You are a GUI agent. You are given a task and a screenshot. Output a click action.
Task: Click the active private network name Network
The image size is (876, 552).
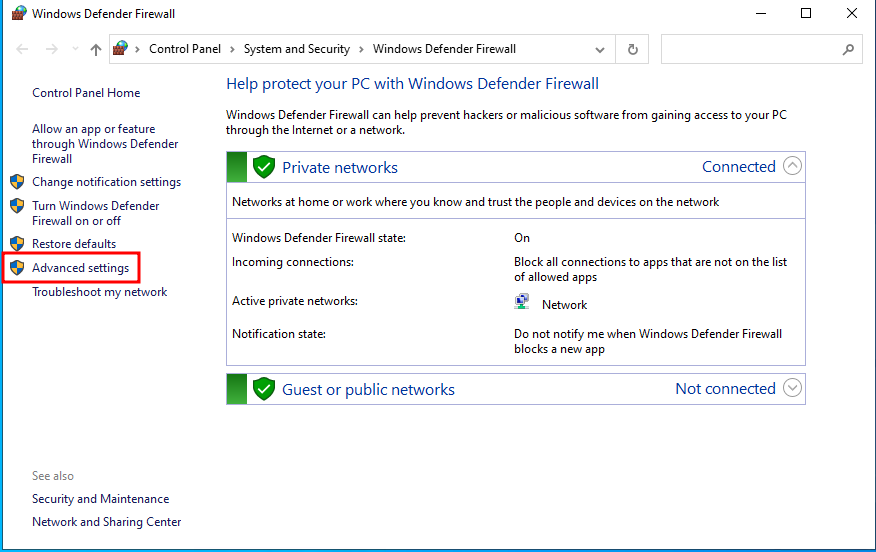click(564, 304)
